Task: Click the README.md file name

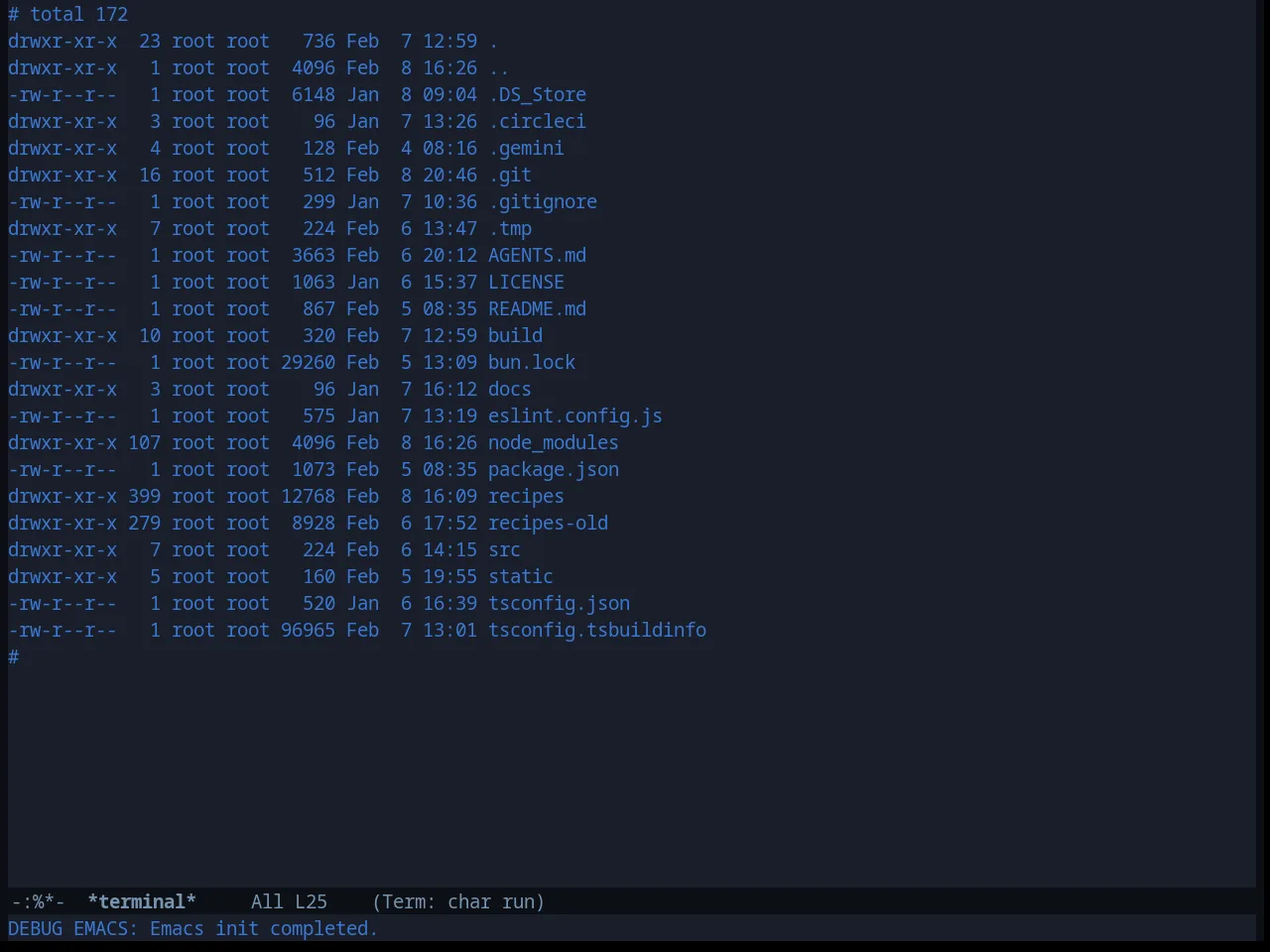Action: tap(537, 308)
